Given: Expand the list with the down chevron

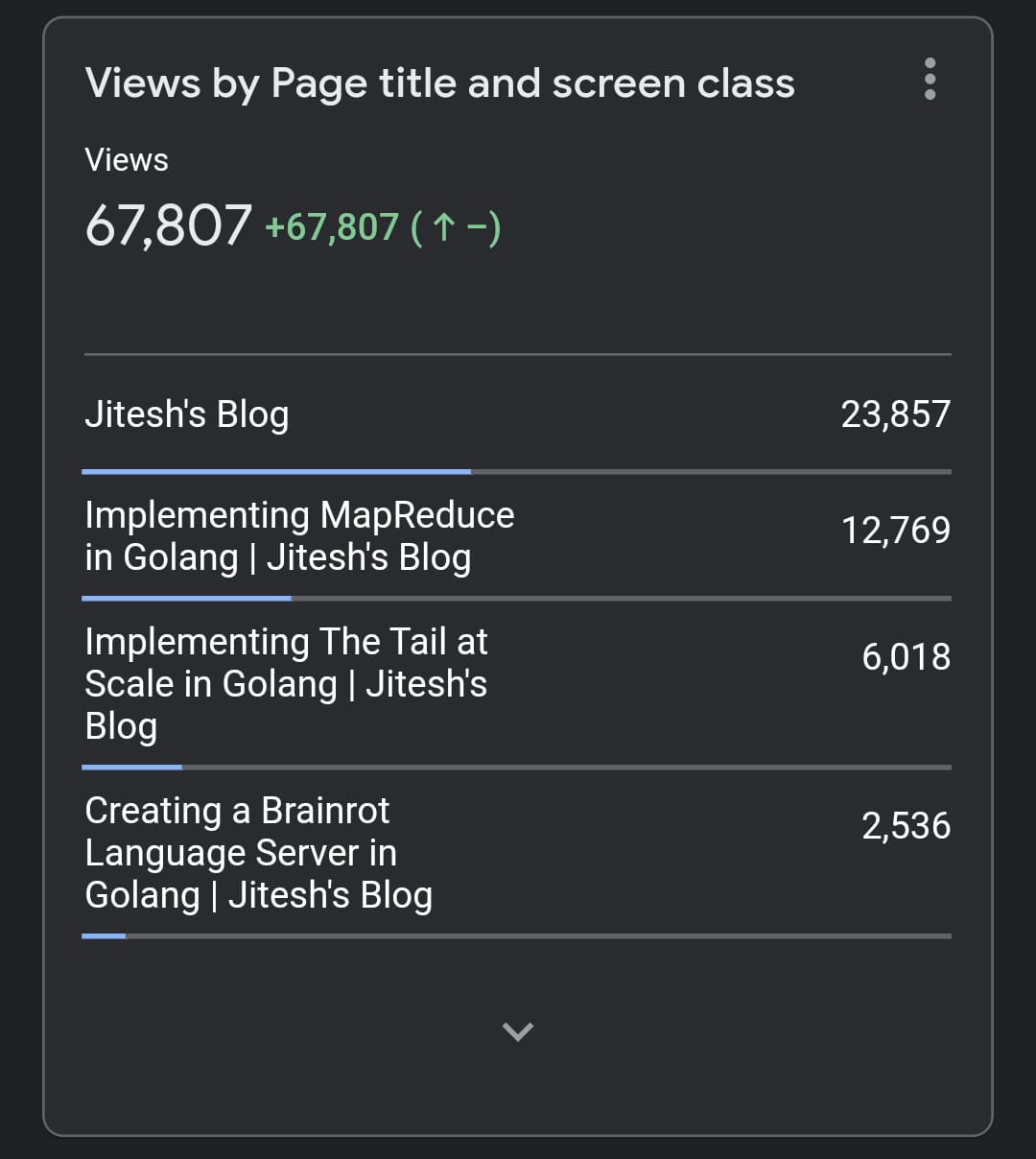Looking at the screenshot, I should tap(518, 1031).
